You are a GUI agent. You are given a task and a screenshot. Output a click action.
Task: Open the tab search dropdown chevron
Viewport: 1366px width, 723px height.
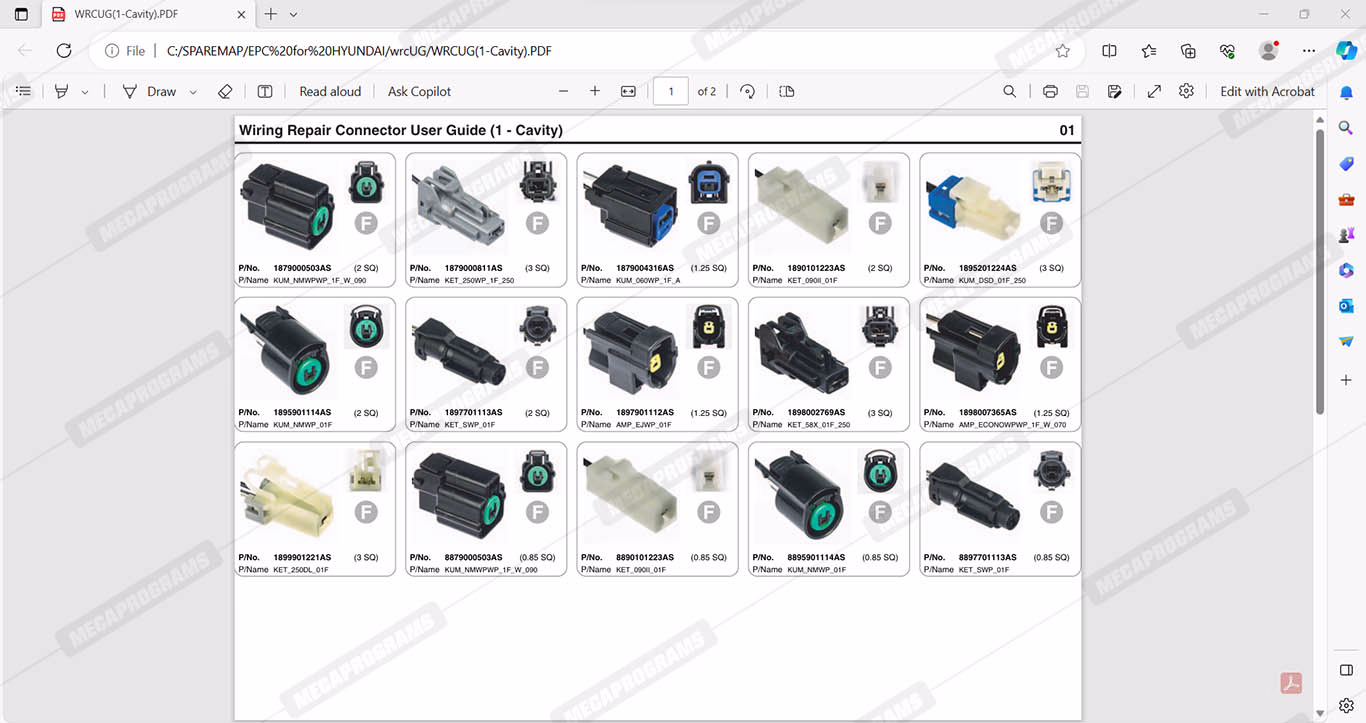293,15
